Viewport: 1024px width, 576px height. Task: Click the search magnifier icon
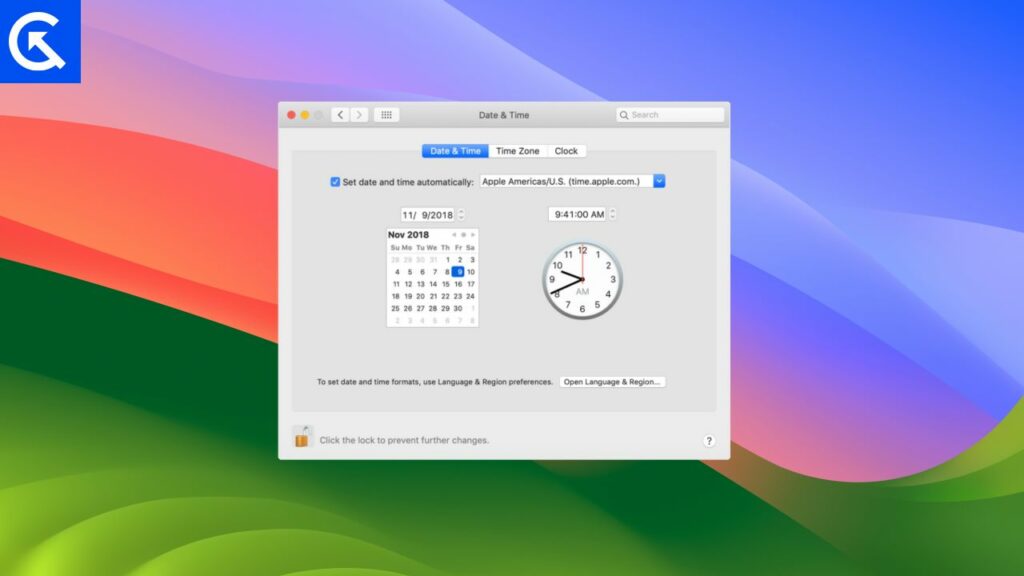[x=625, y=114]
